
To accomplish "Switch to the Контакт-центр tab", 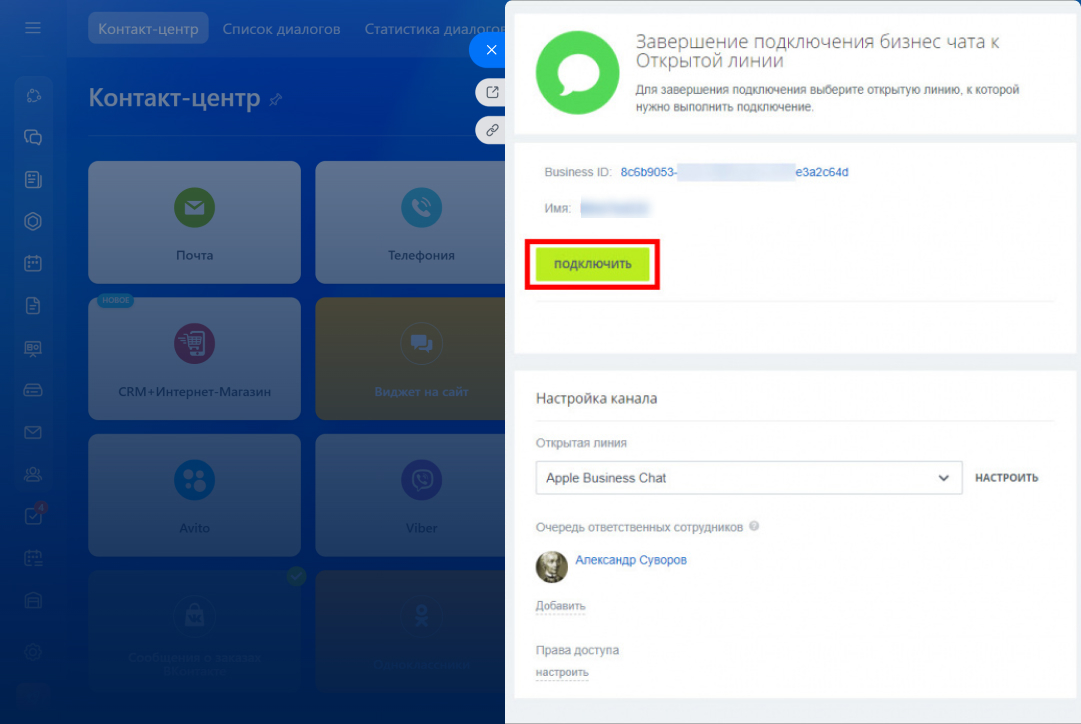I will point(148,29).
